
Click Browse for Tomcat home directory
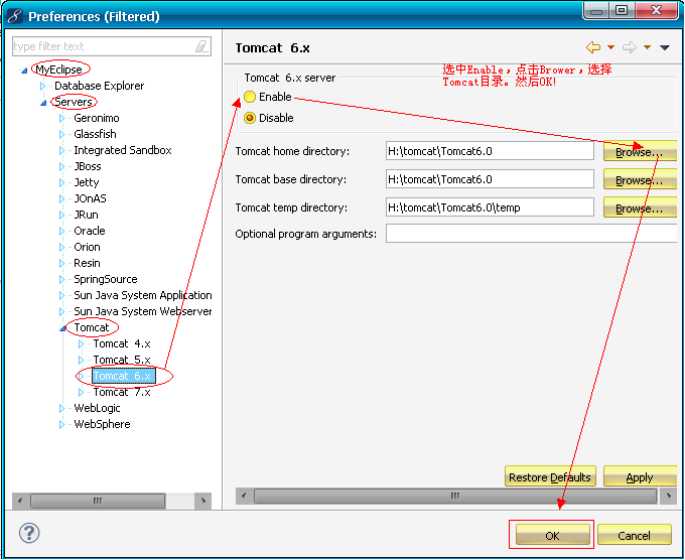click(640, 152)
